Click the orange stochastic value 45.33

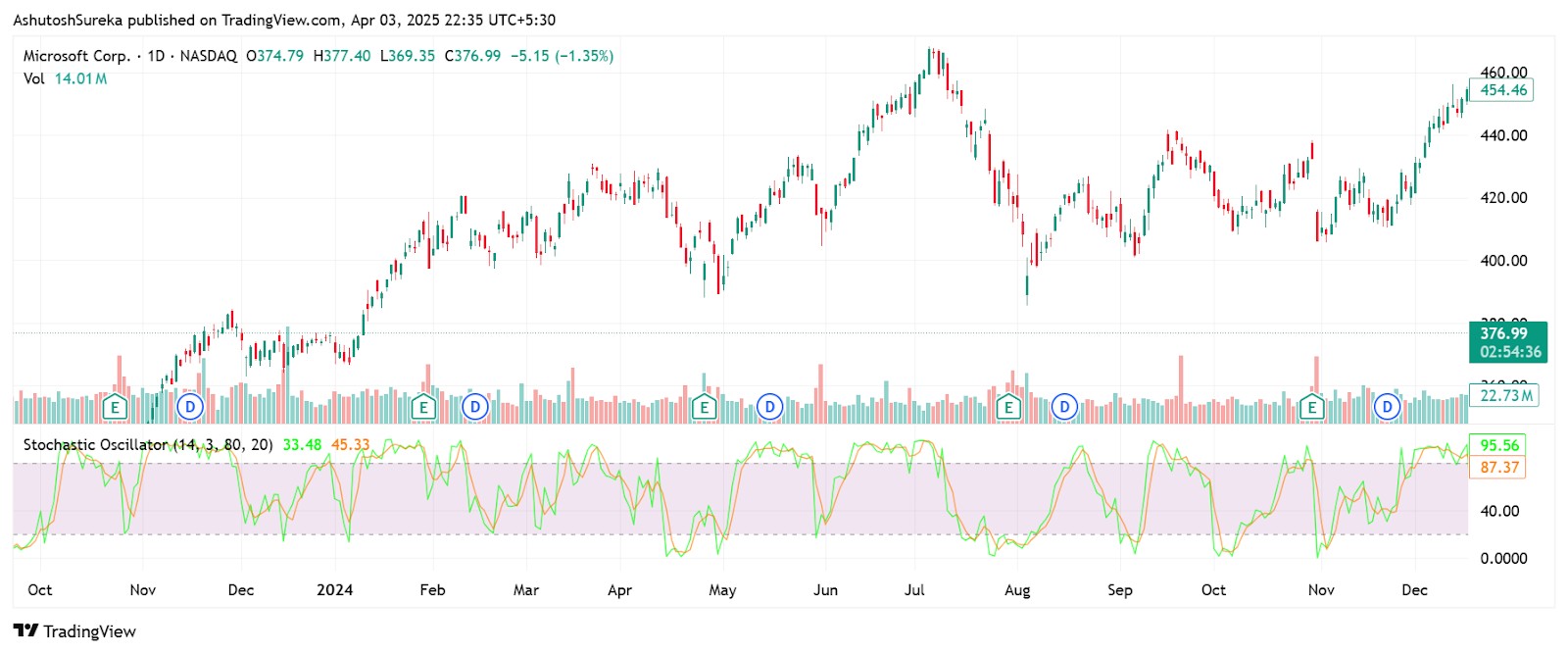(350, 445)
